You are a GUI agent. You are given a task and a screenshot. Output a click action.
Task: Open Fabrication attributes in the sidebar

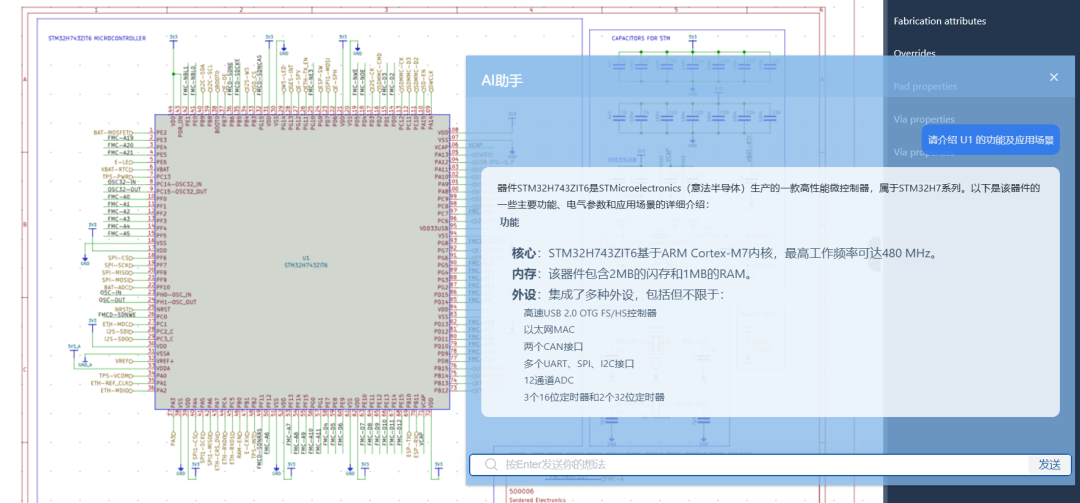tap(939, 21)
